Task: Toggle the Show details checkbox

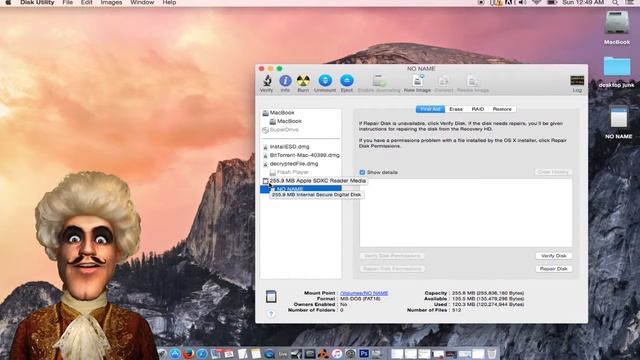Action: (362, 172)
